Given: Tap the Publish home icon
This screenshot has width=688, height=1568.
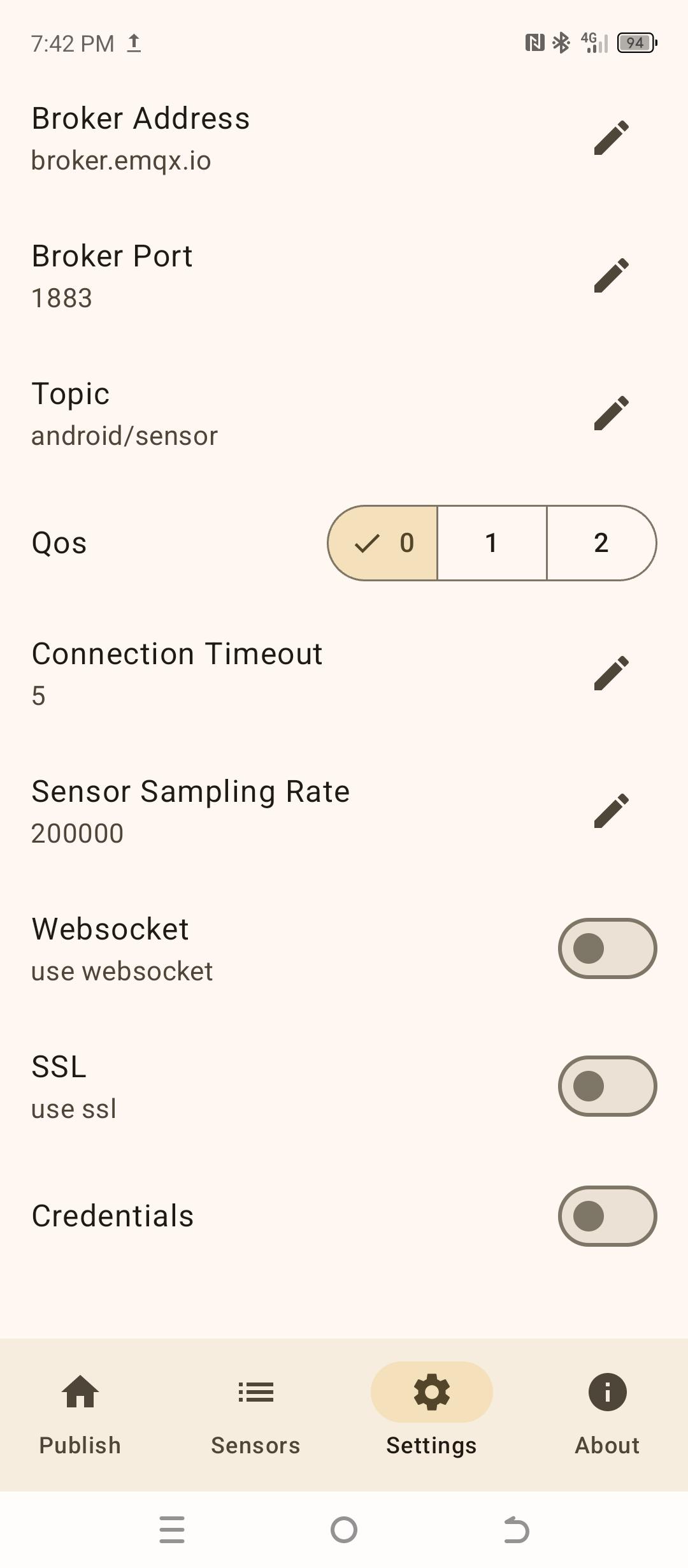Looking at the screenshot, I should pyautogui.click(x=80, y=1392).
